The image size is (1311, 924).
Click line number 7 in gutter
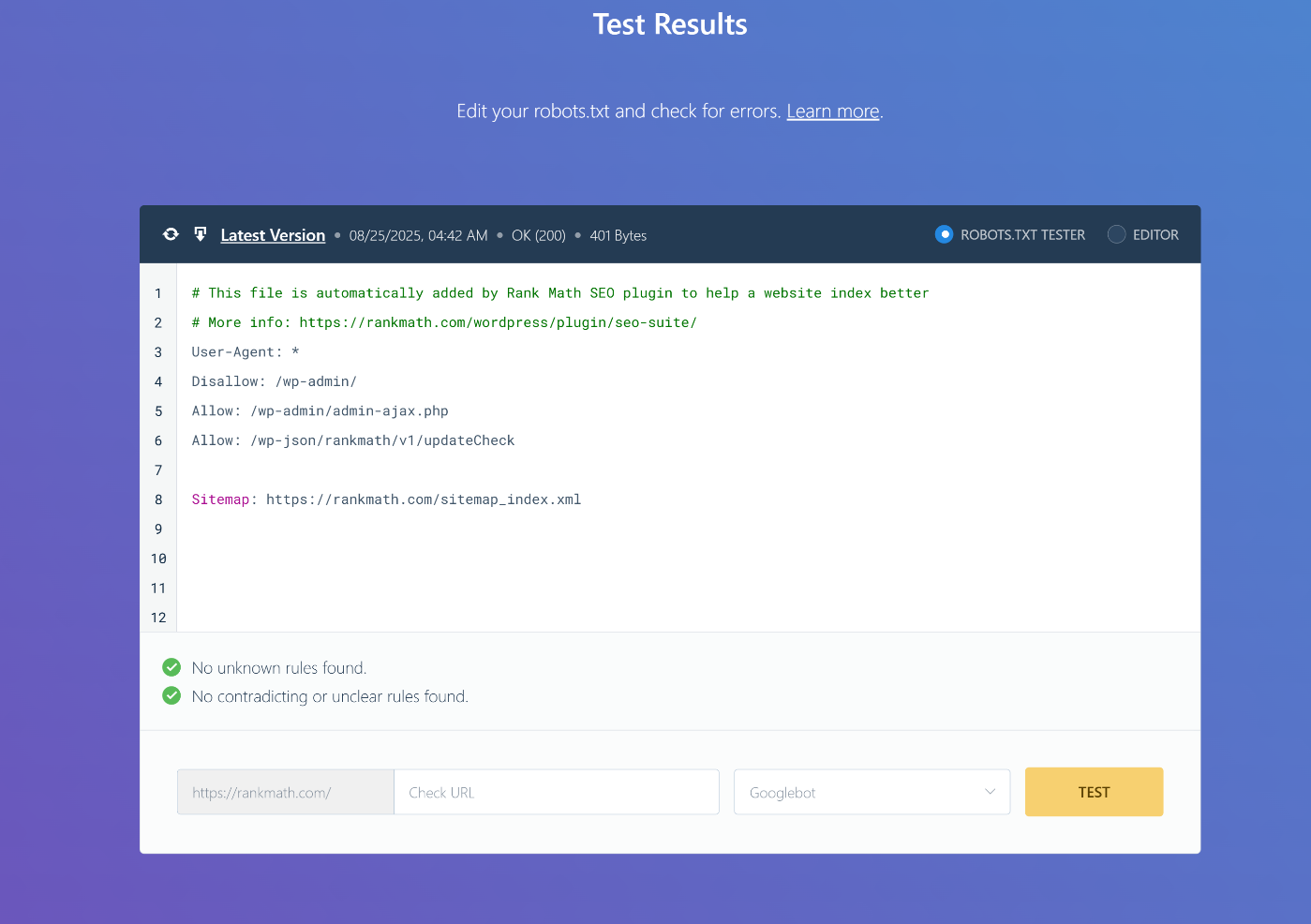pyautogui.click(x=158, y=470)
